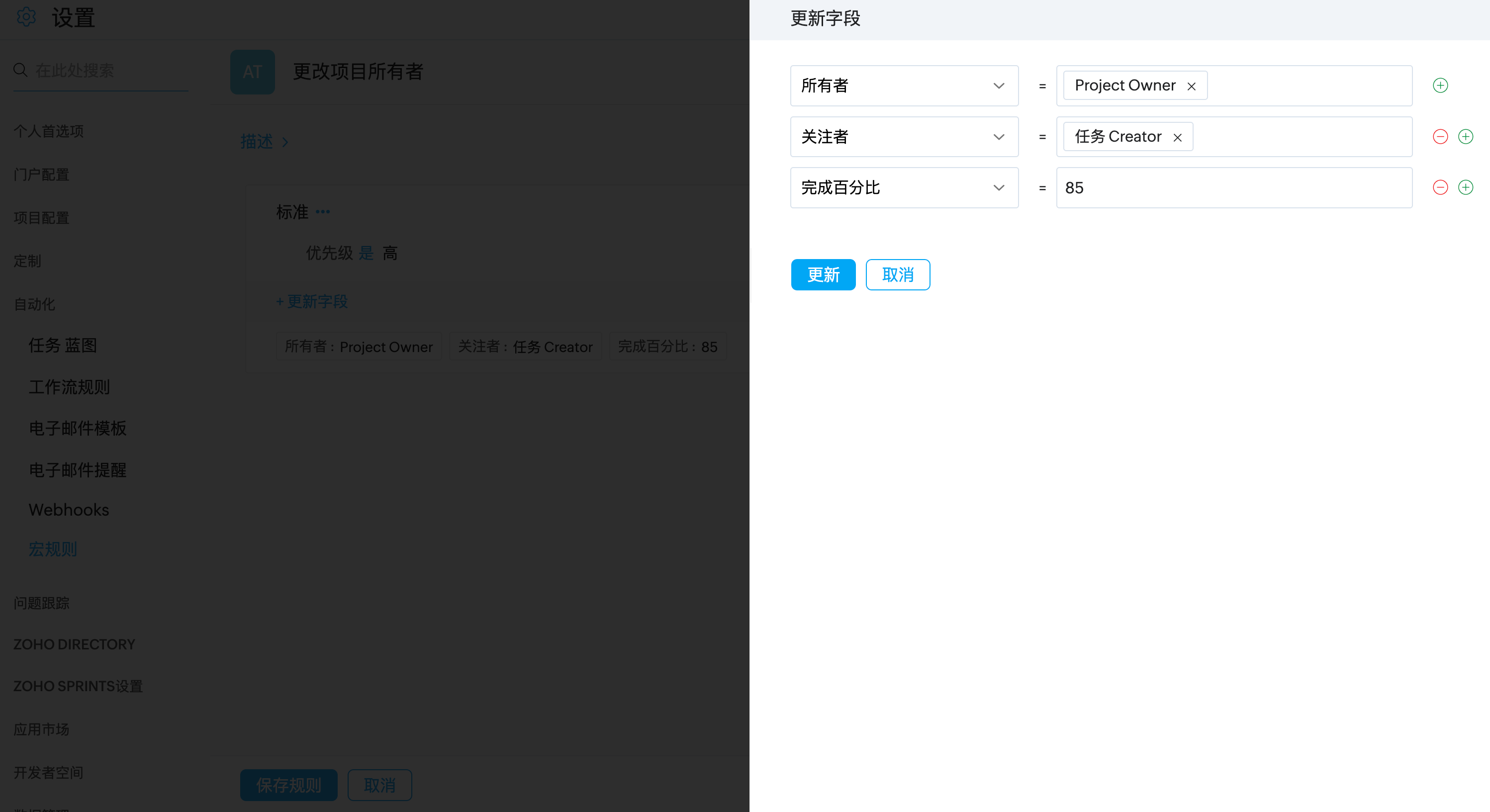Open the 完成百分比 field dropdown
Viewport: 1490px width, 812px height.
point(904,187)
